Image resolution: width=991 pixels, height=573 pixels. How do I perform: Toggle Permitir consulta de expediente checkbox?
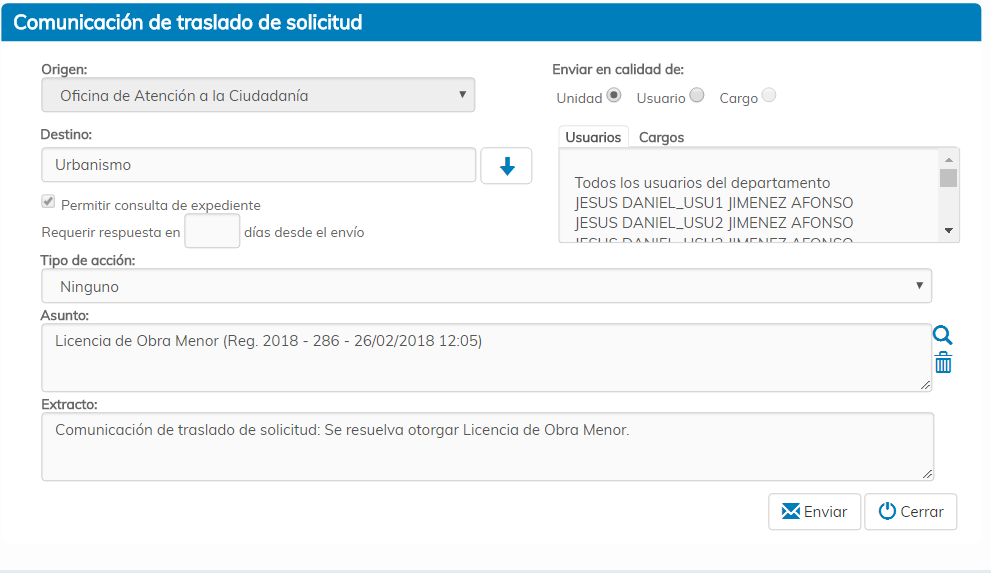48,203
